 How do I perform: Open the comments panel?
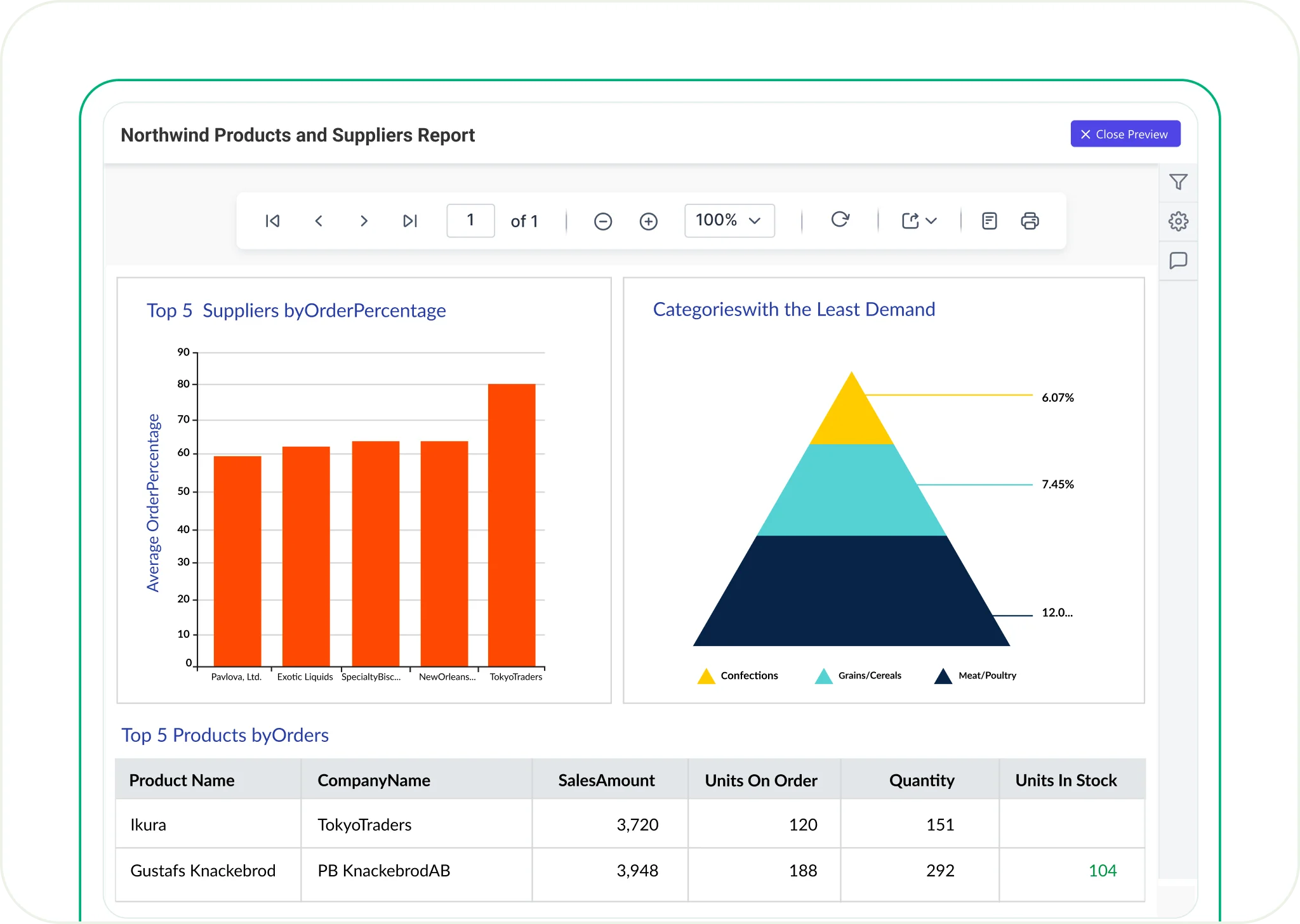click(x=1178, y=261)
